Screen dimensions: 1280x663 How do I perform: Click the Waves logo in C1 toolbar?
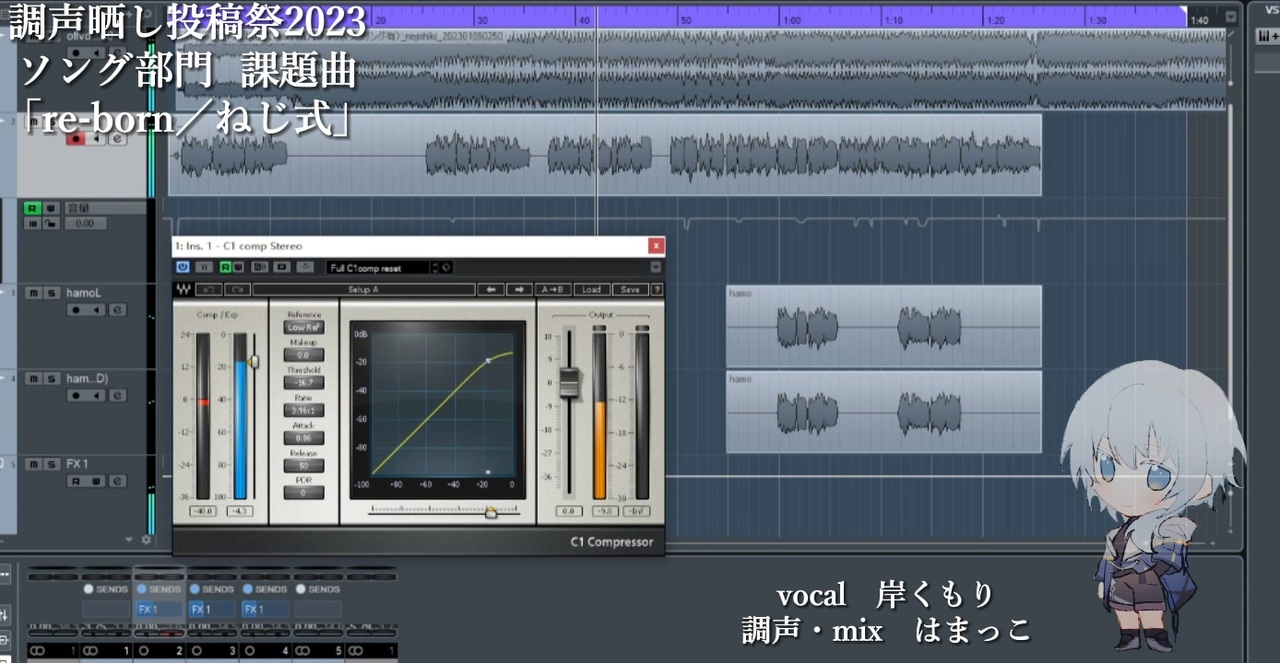pyautogui.click(x=183, y=289)
